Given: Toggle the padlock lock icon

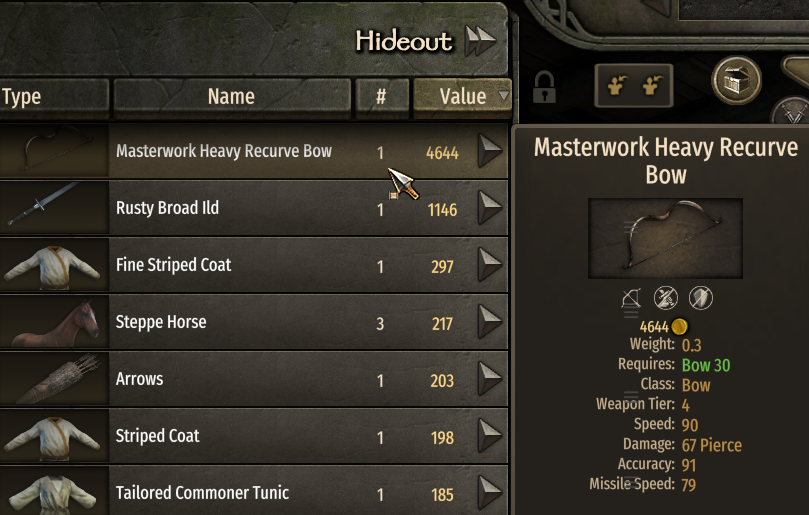Looking at the screenshot, I should coord(544,87).
